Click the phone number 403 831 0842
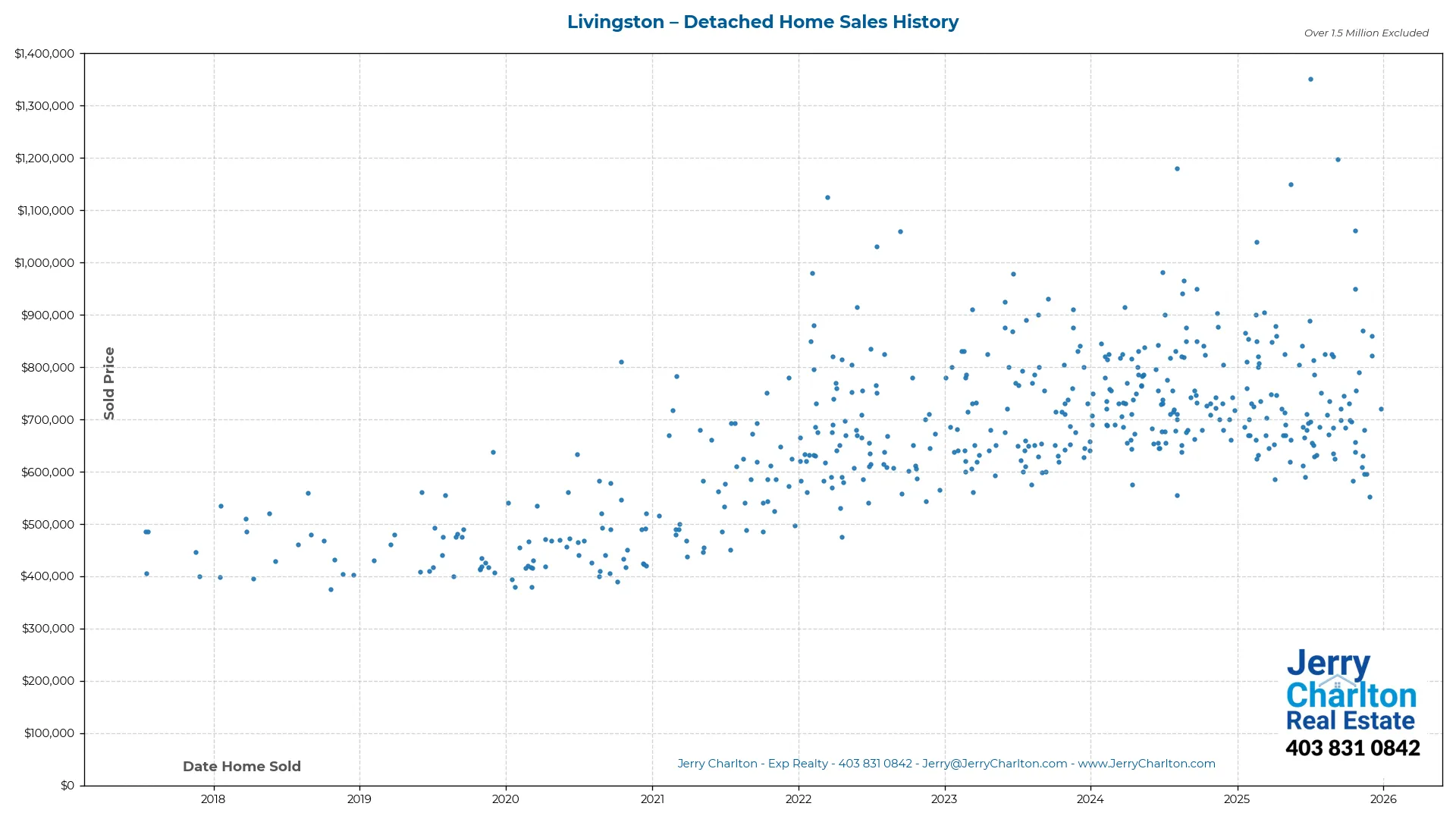This screenshot has width=1456, height=819. [1353, 748]
